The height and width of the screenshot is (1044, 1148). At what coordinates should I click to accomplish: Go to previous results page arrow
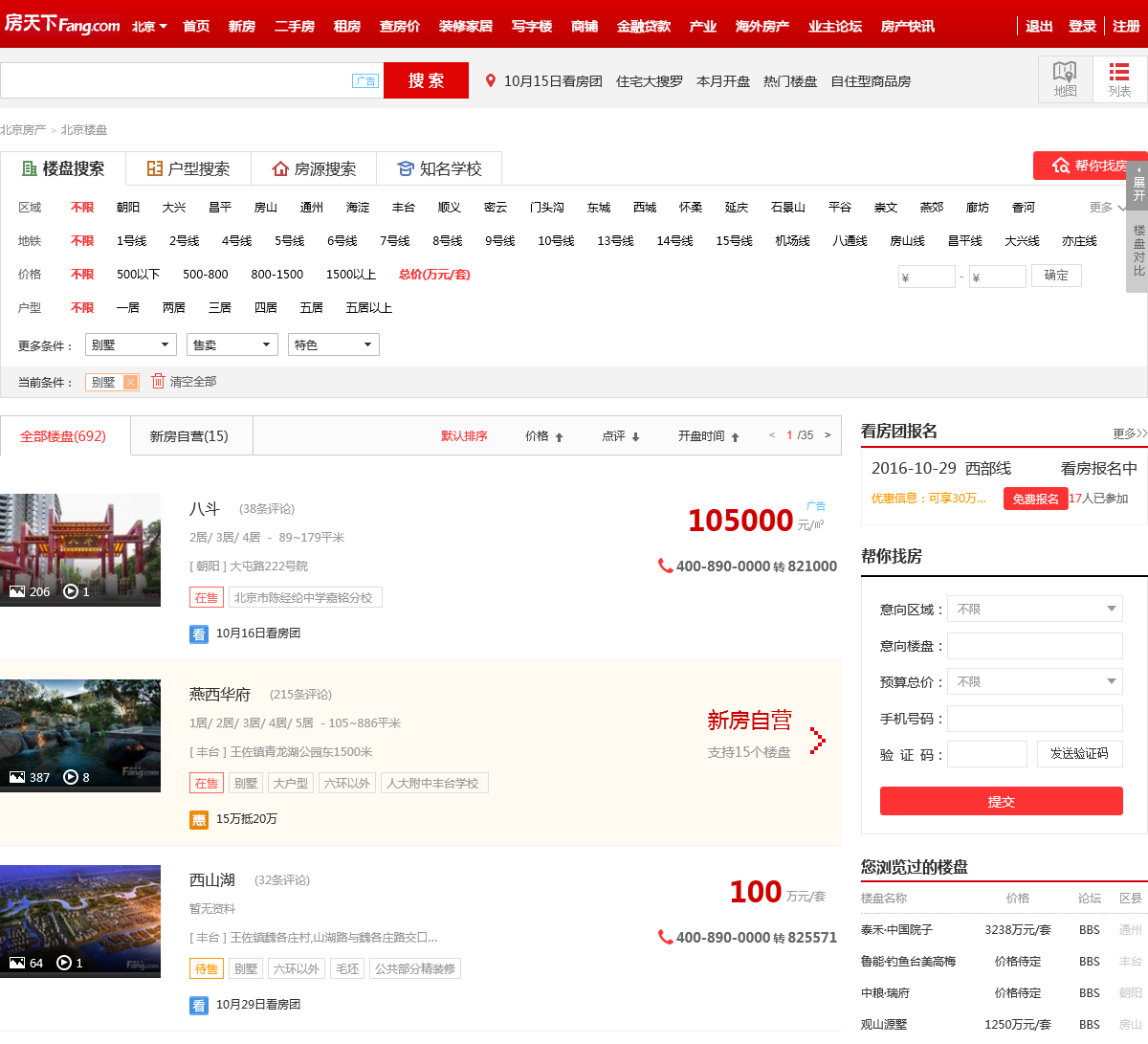[771, 435]
